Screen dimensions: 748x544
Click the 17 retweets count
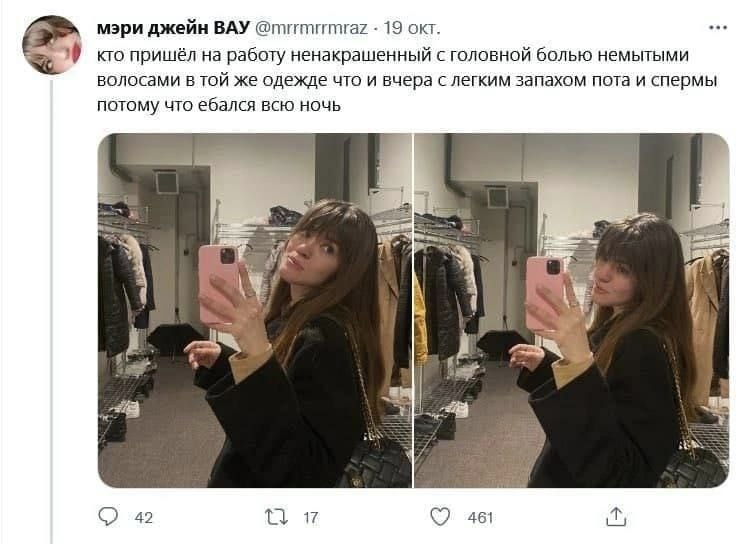point(311,518)
